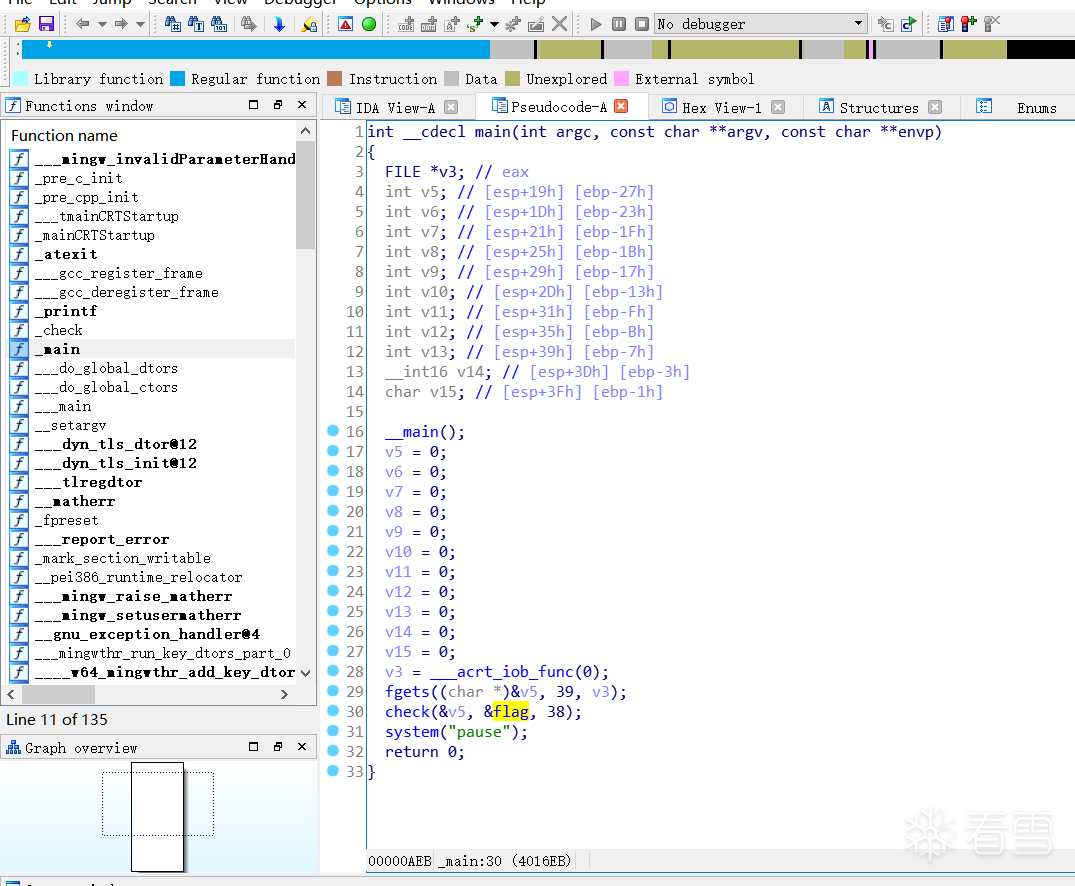Click the Regular function color swatch

178,79
